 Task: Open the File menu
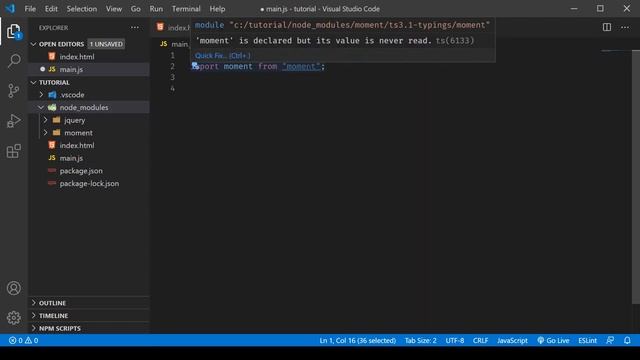[30, 9]
